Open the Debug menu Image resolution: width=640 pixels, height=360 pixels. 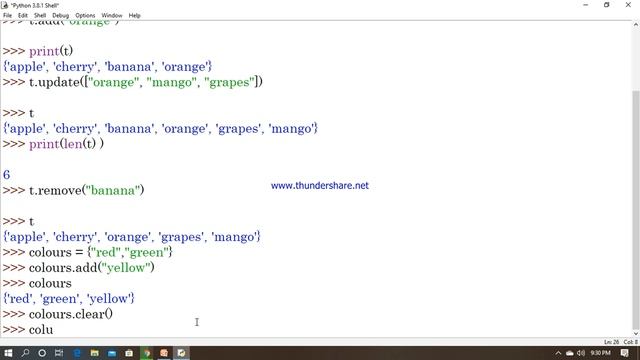[60, 16]
